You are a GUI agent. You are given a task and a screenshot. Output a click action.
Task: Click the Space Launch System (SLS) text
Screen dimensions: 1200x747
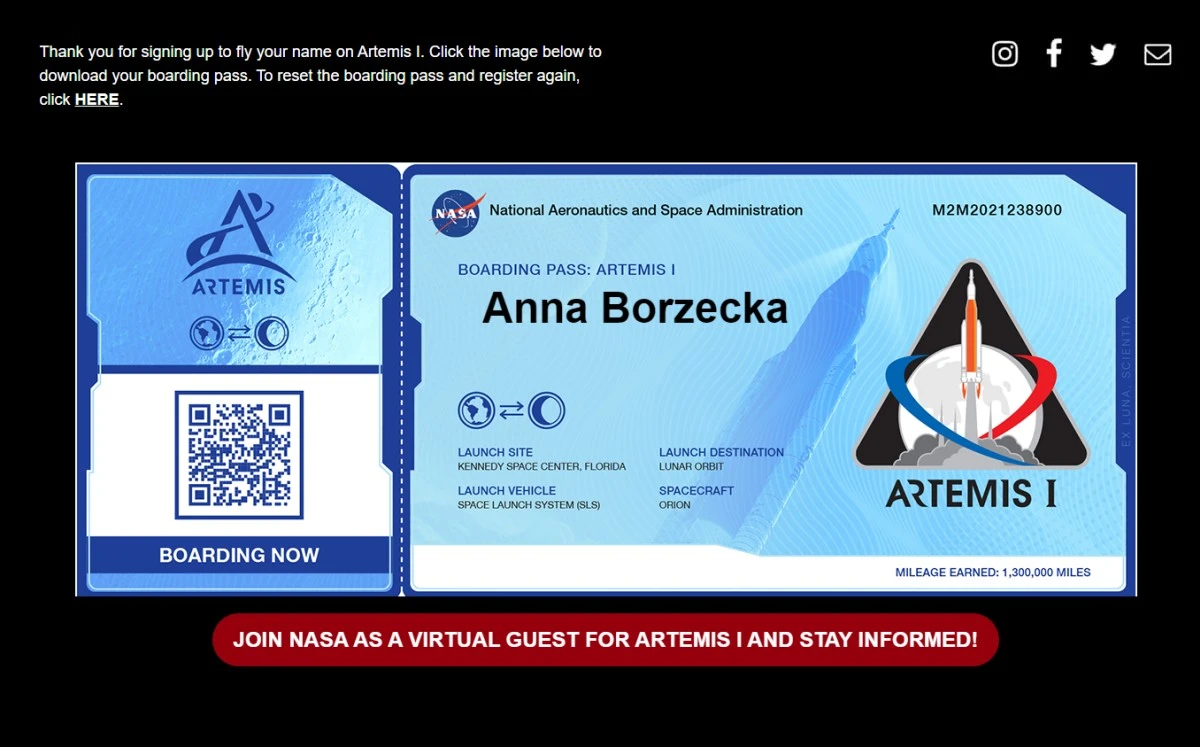point(528,505)
